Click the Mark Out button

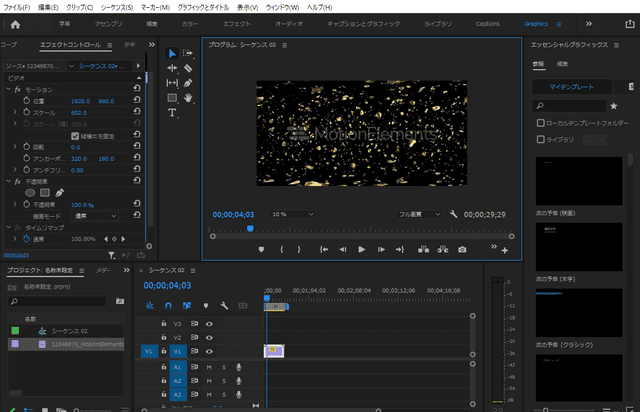tap(299, 249)
